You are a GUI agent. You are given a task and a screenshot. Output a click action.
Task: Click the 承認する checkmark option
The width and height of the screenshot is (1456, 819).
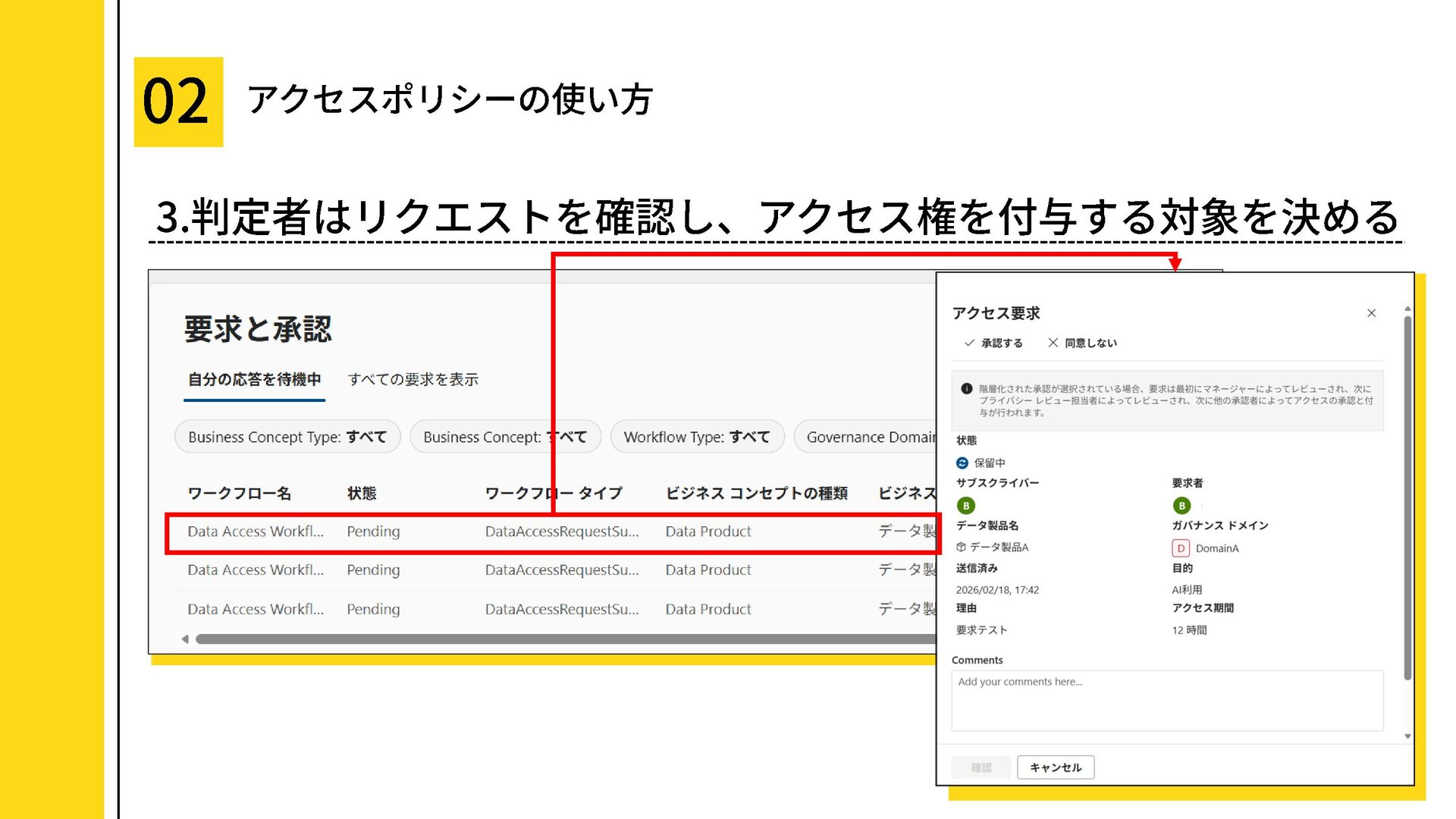tap(993, 343)
